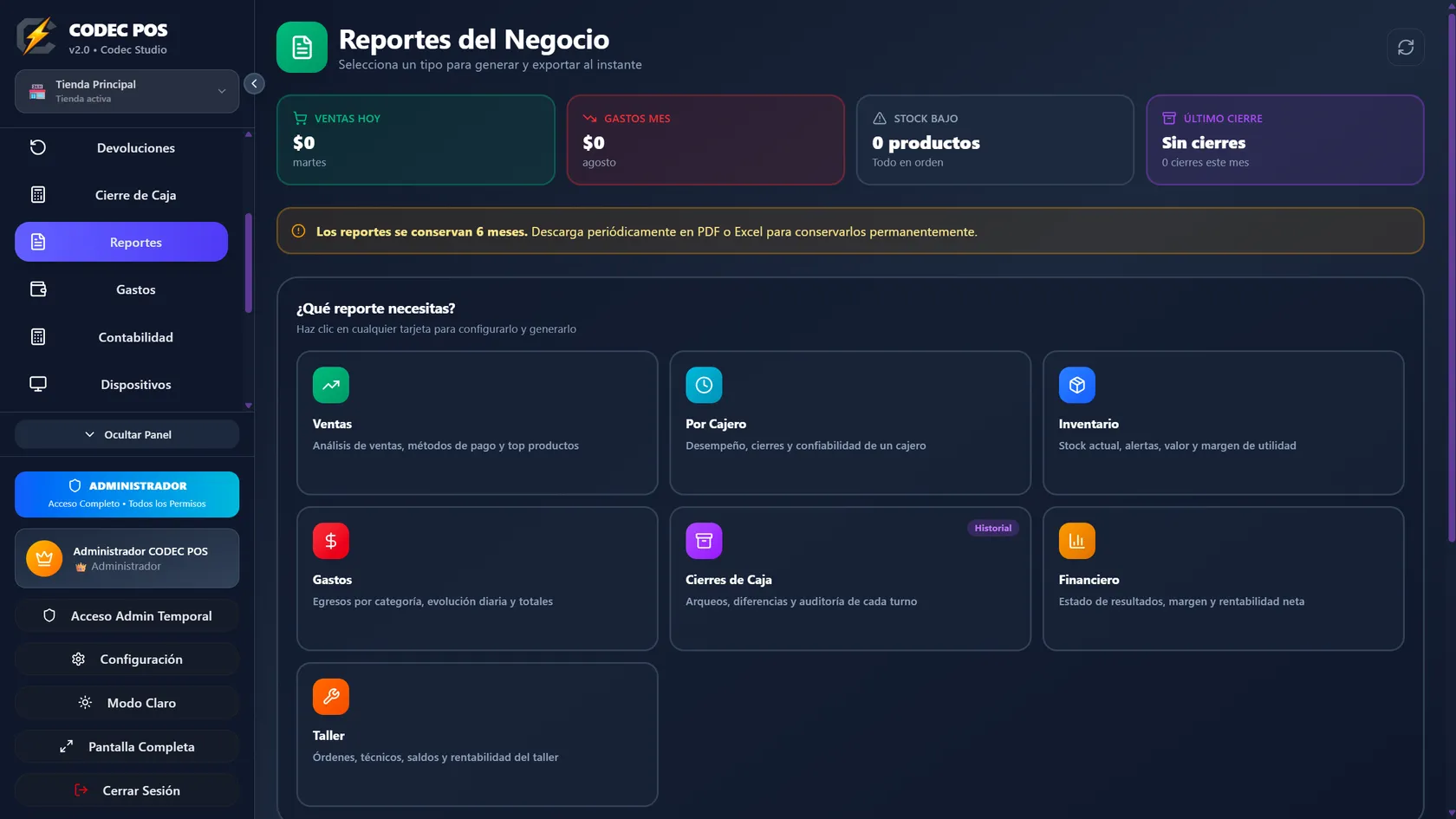Click the Stock Bajo summary card
The height and width of the screenshot is (819, 1456).
pos(995,140)
